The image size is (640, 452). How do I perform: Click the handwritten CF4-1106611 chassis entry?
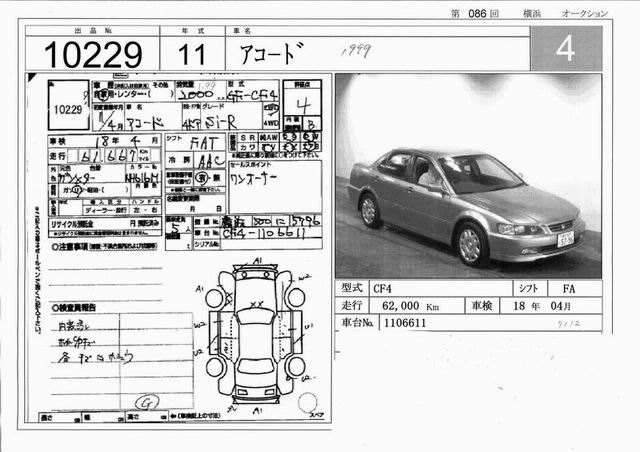[x=264, y=234]
